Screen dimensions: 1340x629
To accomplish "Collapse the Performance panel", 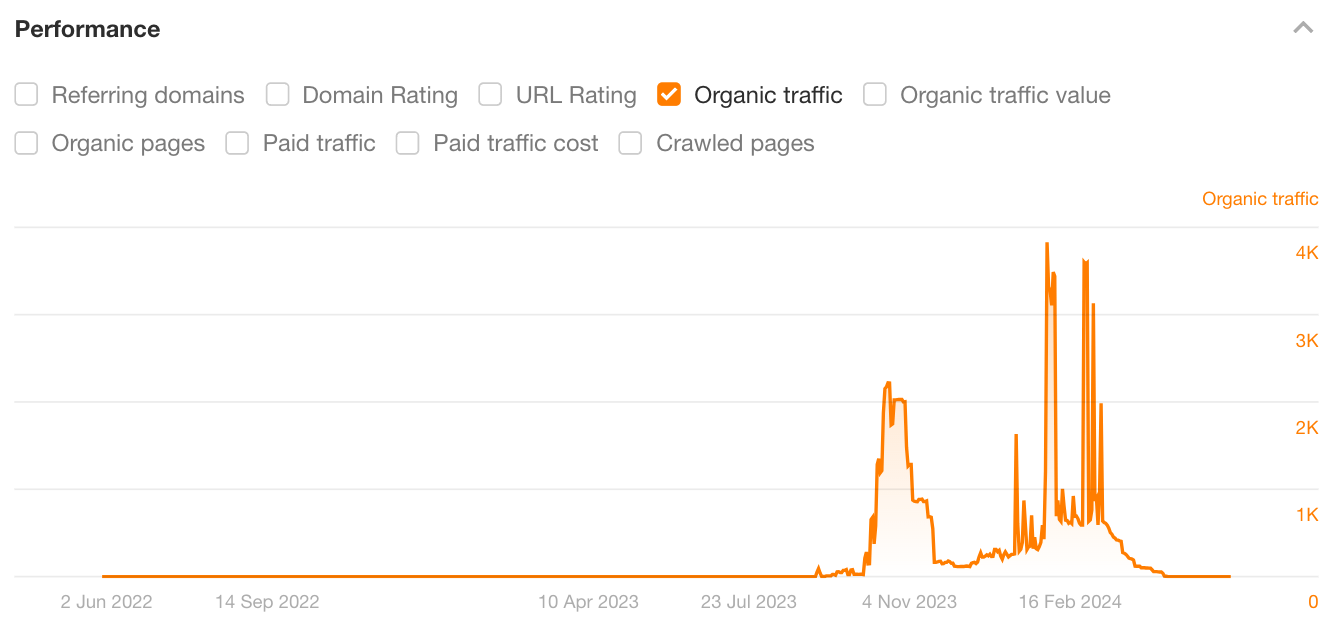I will coord(1303,28).
